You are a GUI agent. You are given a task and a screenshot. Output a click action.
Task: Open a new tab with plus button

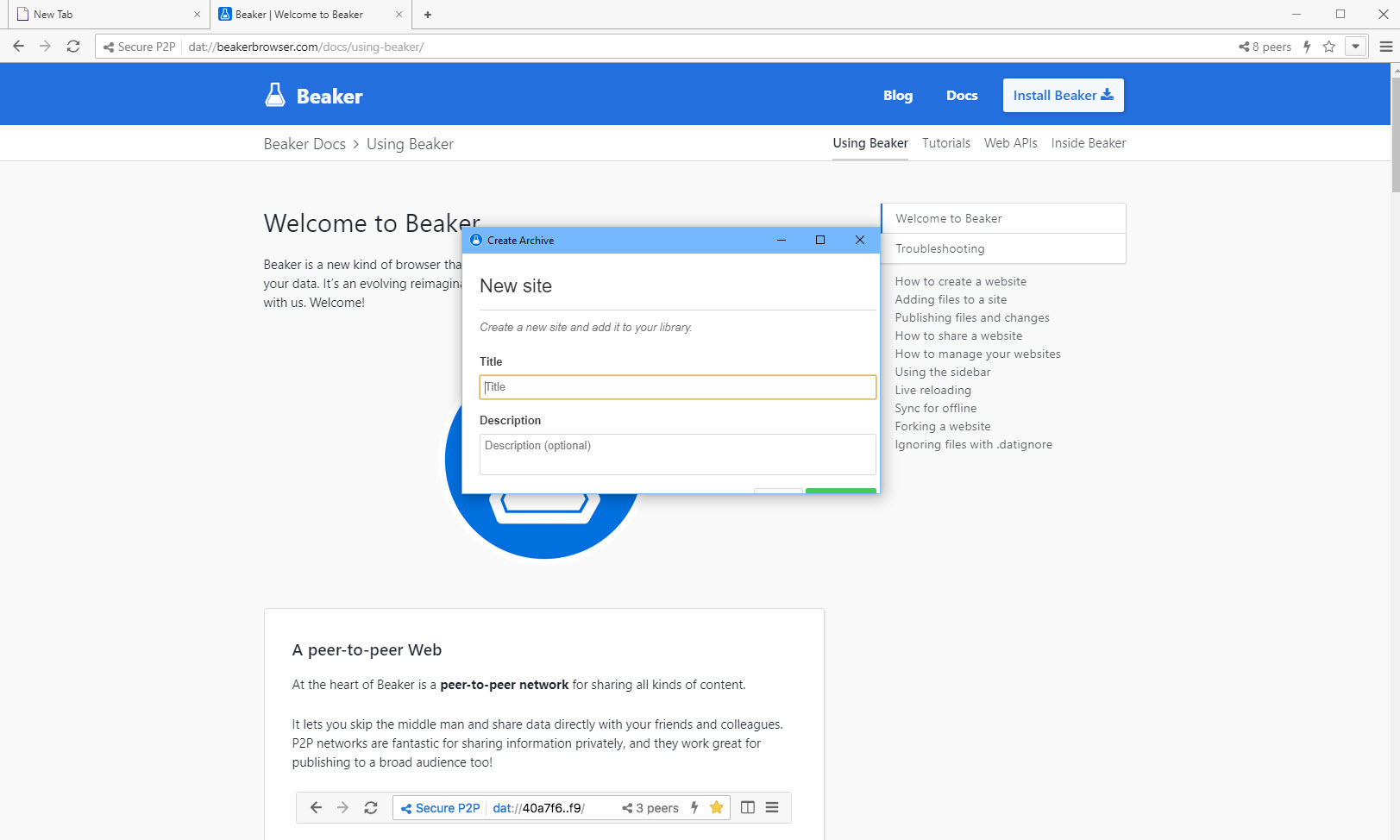[428, 15]
